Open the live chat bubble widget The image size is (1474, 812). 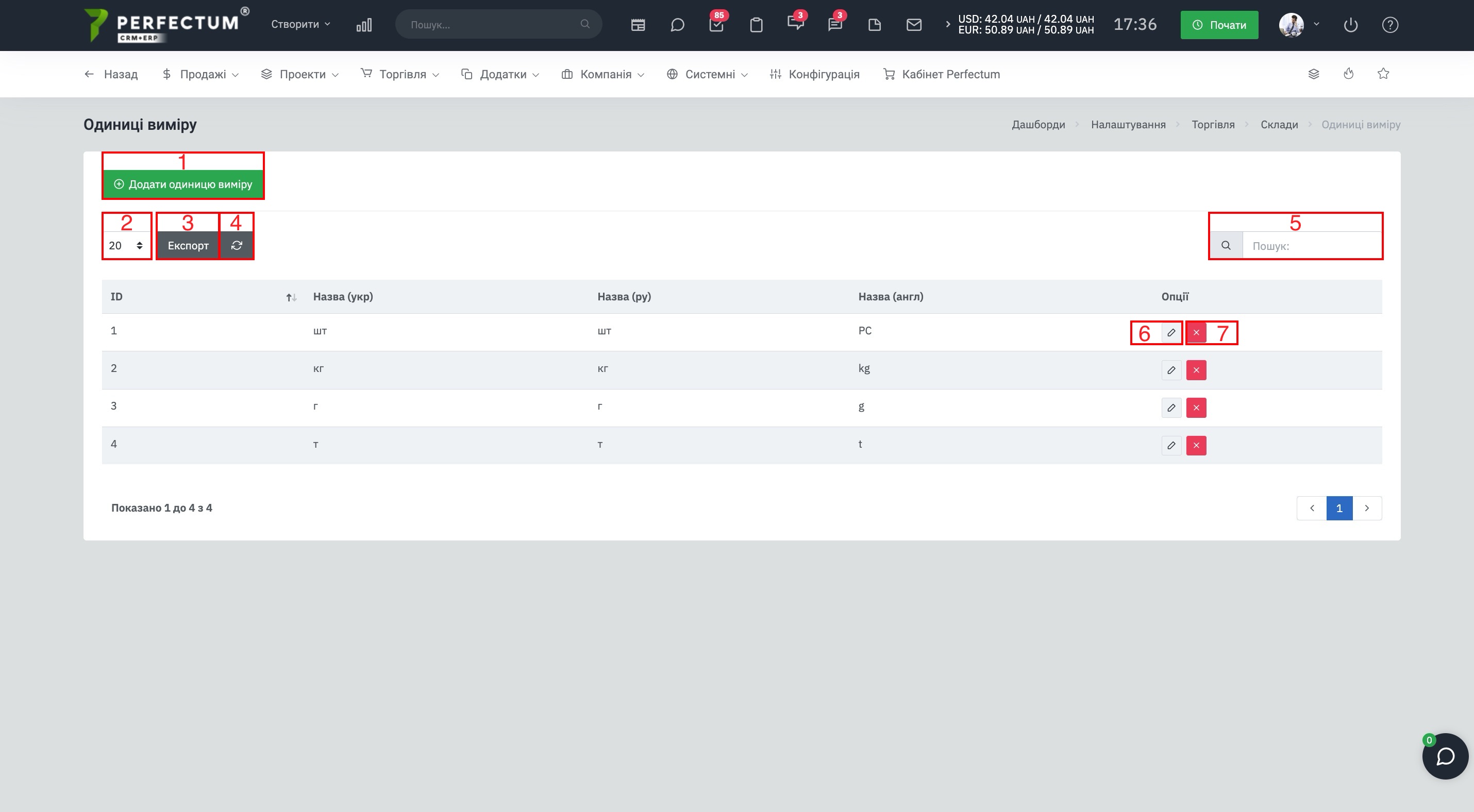[x=1445, y=756]
